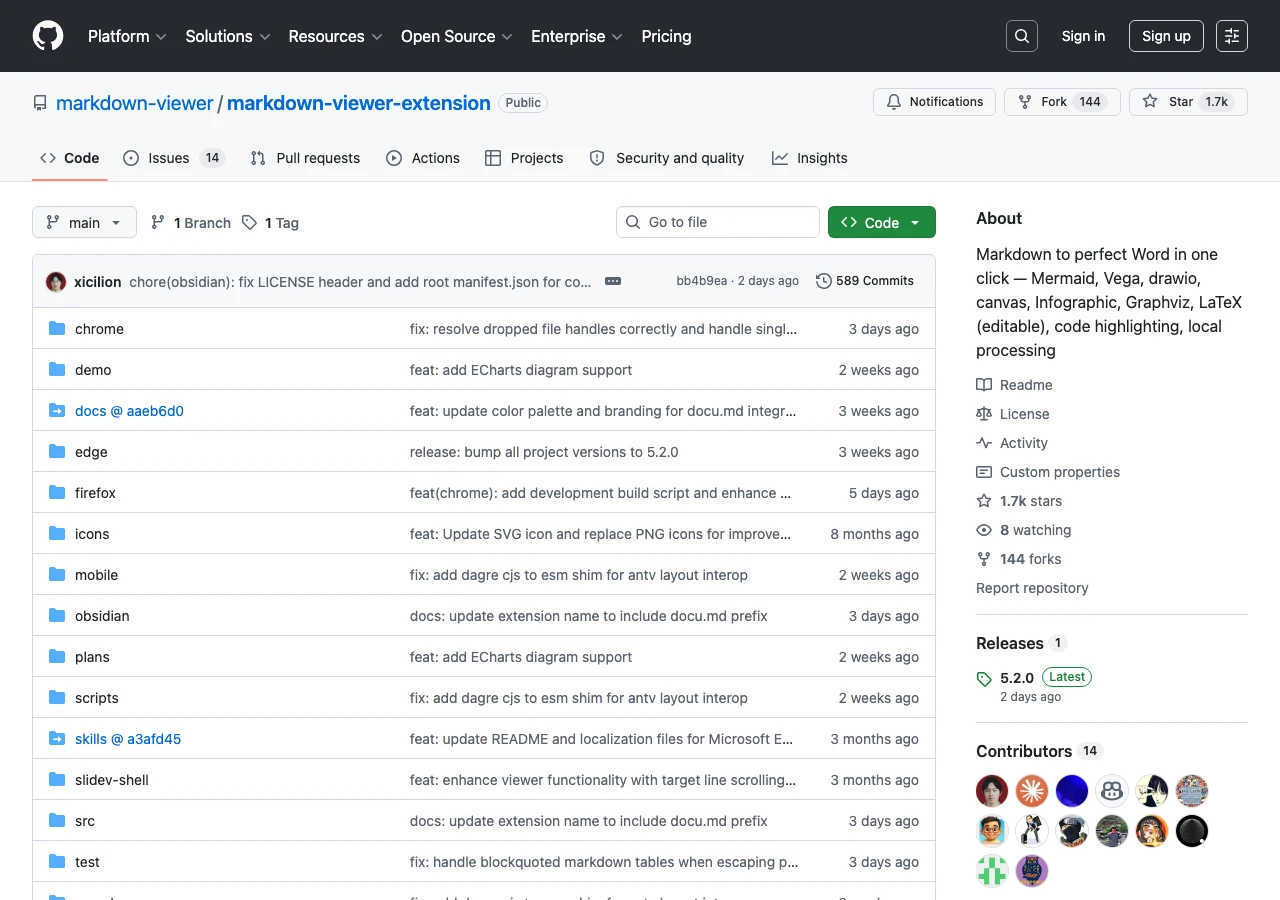Click the folder icon next to test
Viewport: 1280px width, 900px height.
click(x=57, y=862)
